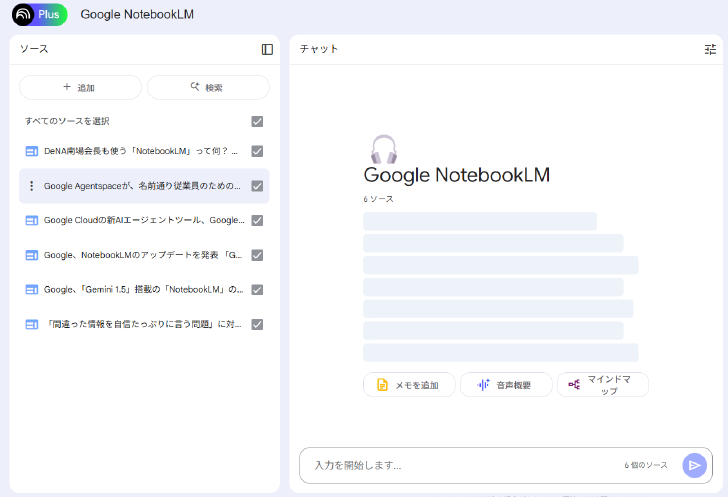Uncheck the Google Cloudの新AI source checkbox
This screenshot has height=497, width=728.
click(257, 221)
